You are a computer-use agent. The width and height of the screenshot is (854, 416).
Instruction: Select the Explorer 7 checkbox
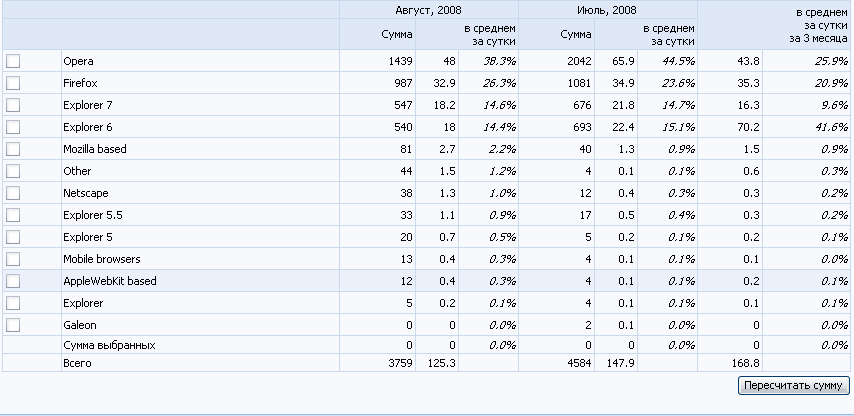pyautogui.click(x=13, y=105)
